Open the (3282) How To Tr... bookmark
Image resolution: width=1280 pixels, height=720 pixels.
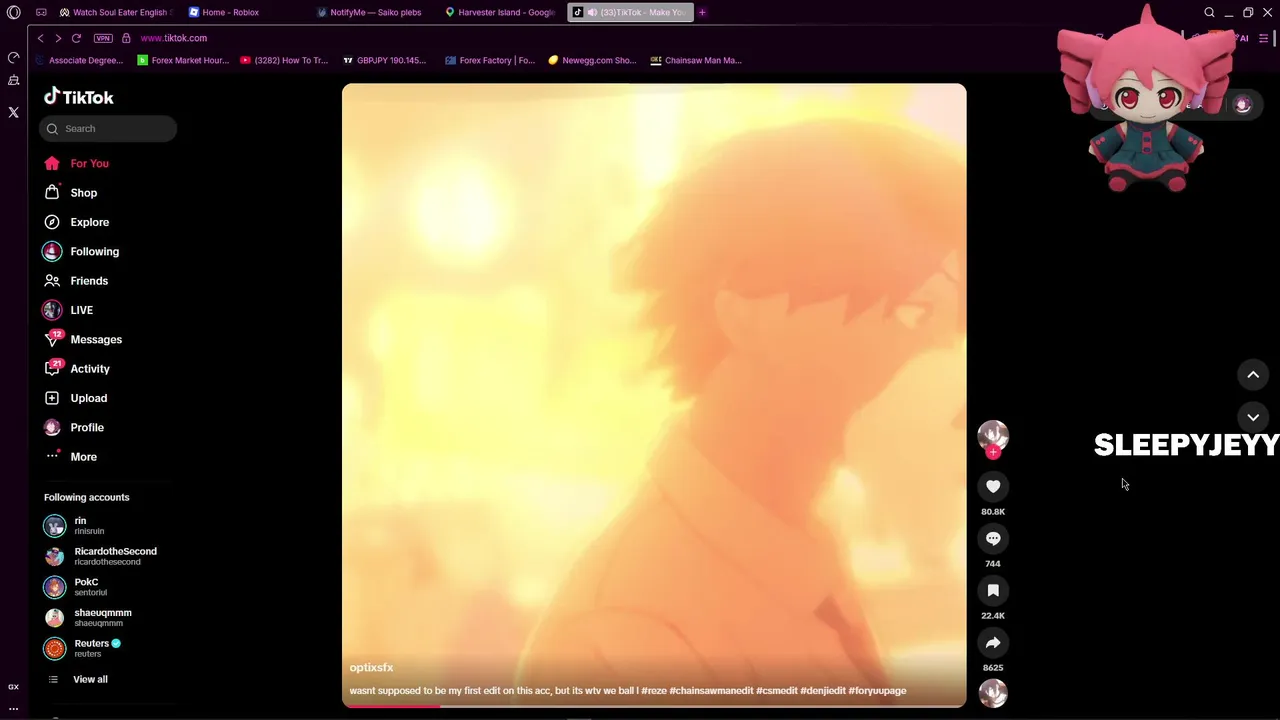click(284, 60)
